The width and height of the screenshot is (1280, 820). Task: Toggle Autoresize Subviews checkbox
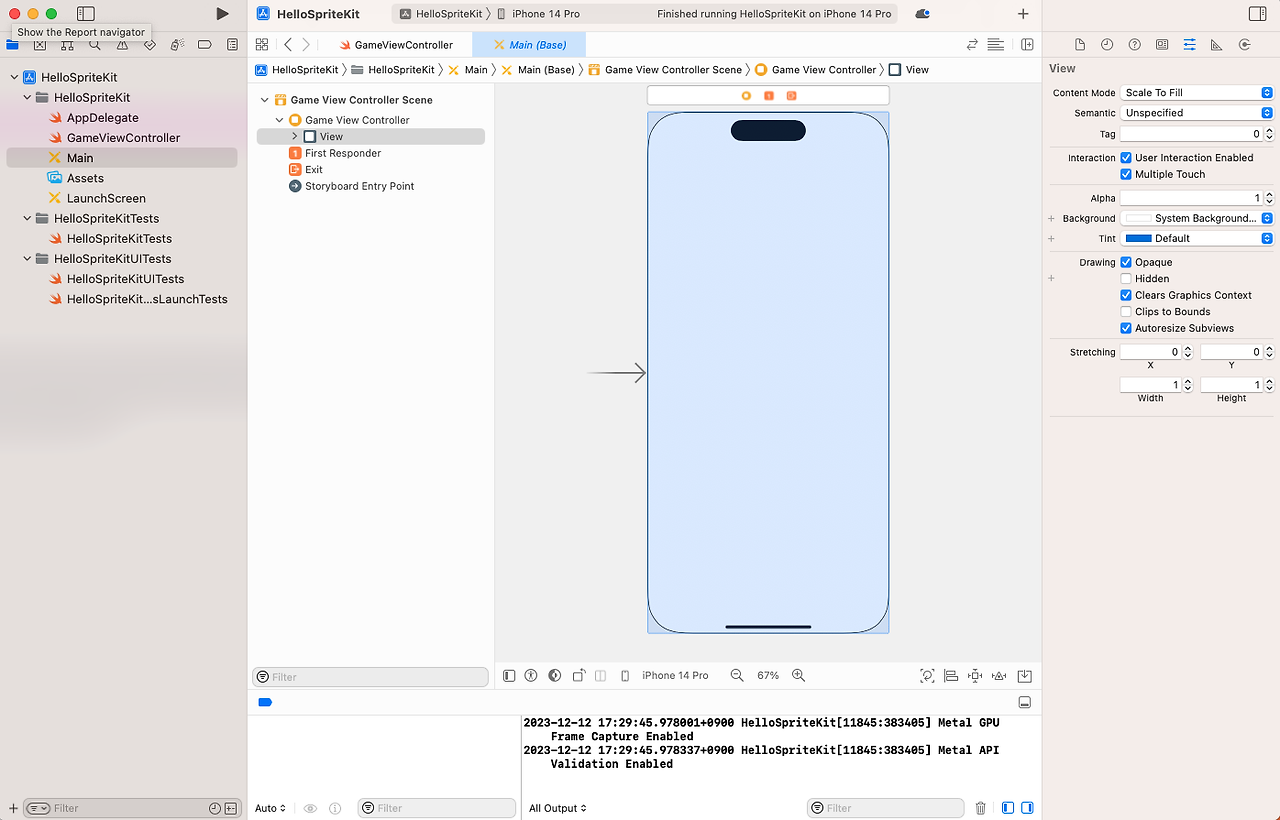(1126, 328)
